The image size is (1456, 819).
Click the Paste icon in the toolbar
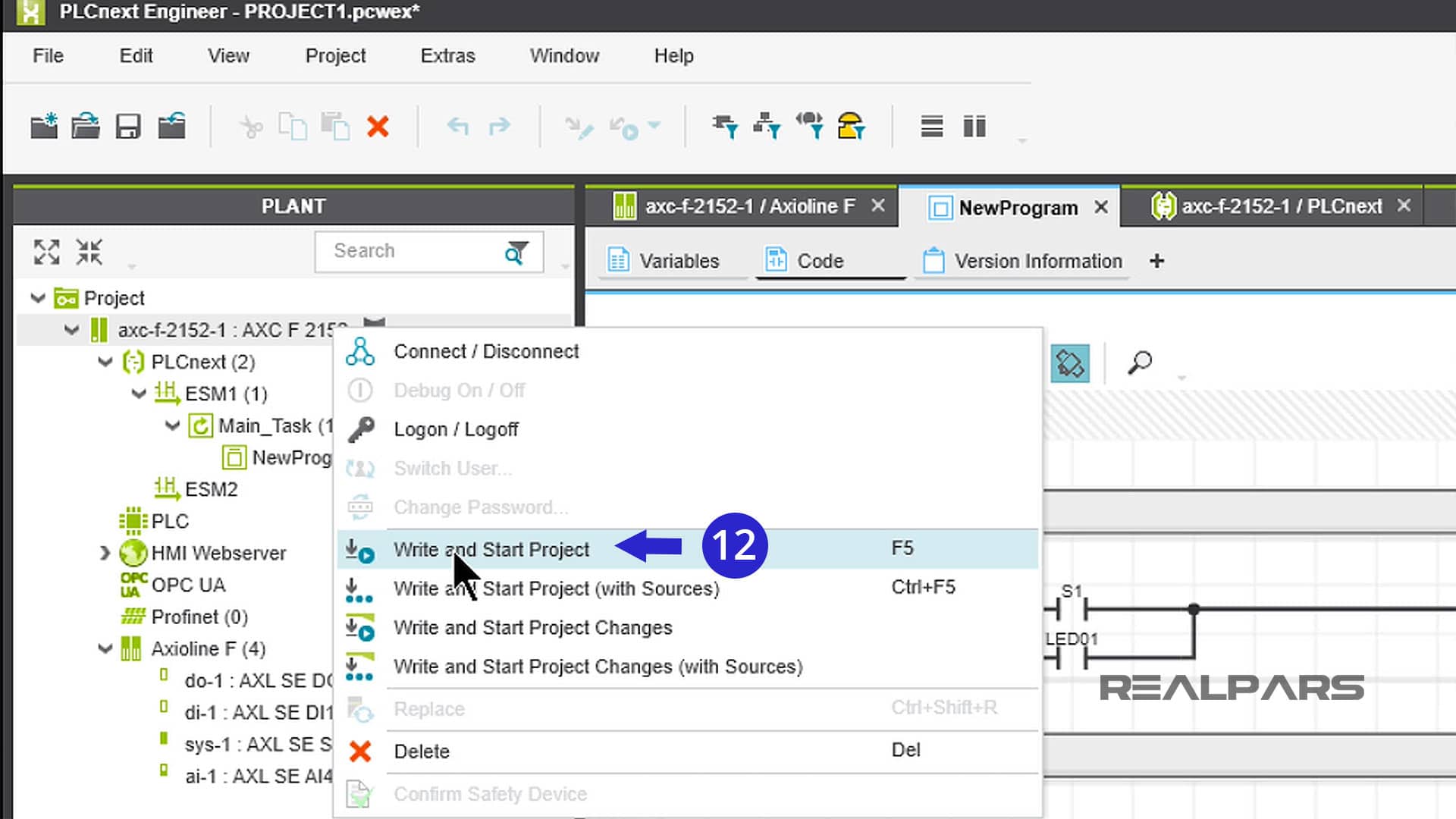334,126
